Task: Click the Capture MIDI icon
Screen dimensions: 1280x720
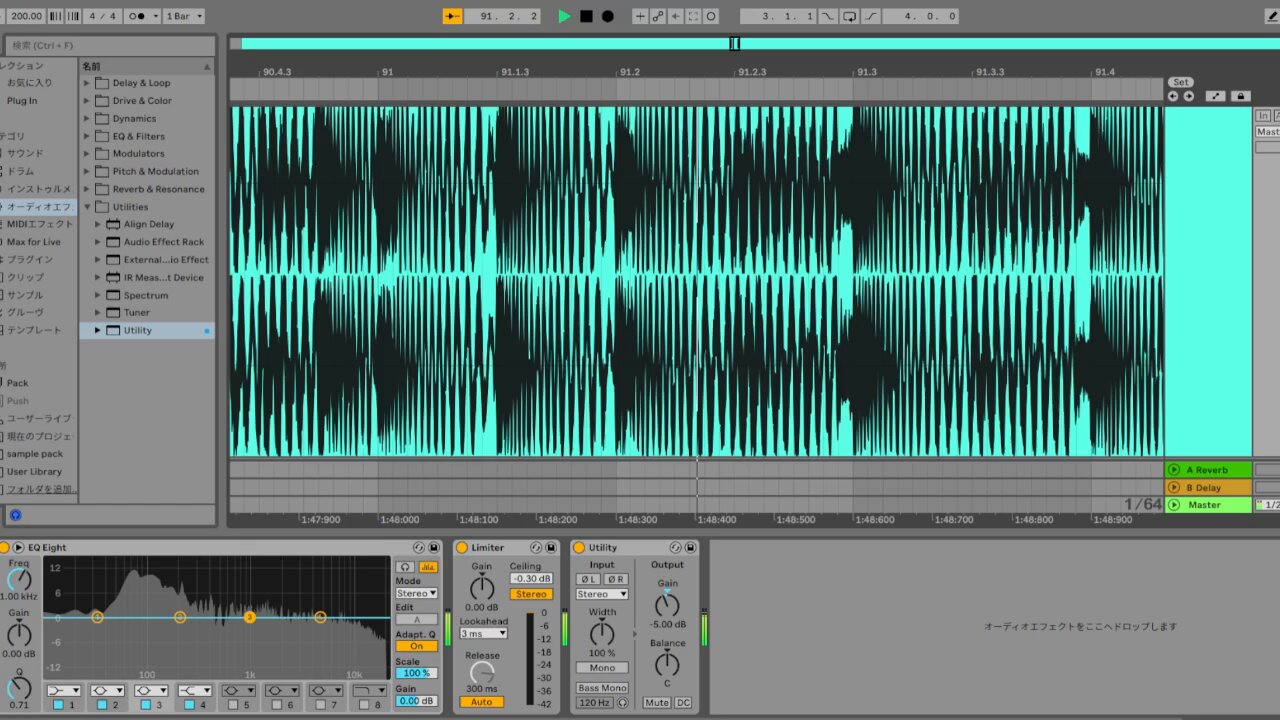Action: (x=693, y=16)
